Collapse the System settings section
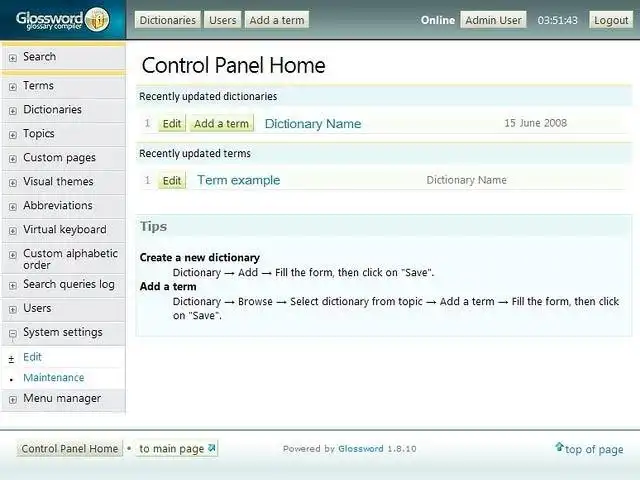640x480 pixels. pyautogui.click(x=13, y=333)
